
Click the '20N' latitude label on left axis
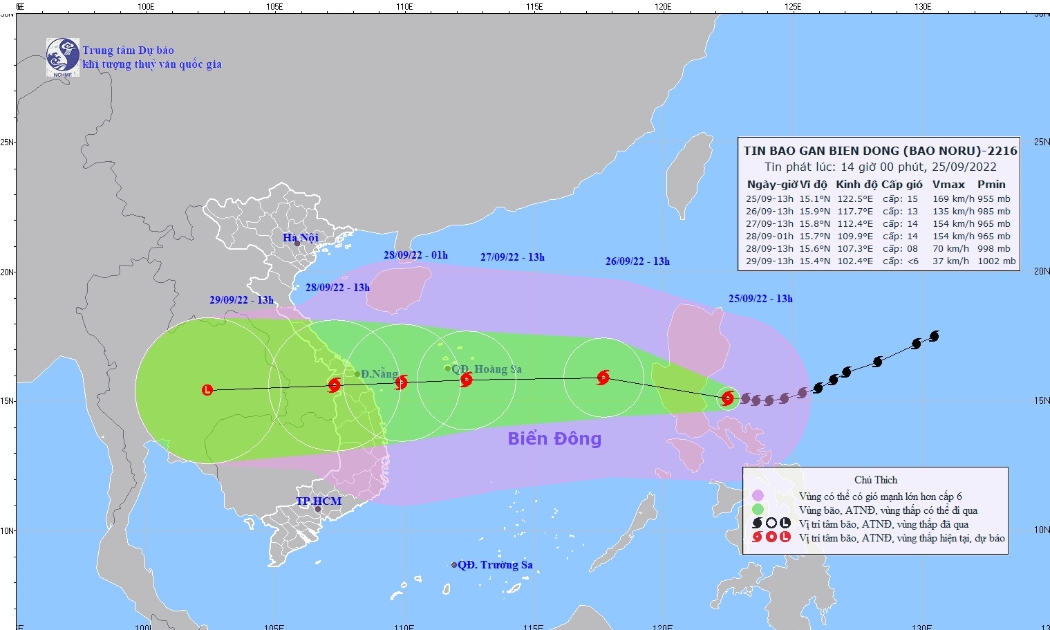[x=7, y=272]
